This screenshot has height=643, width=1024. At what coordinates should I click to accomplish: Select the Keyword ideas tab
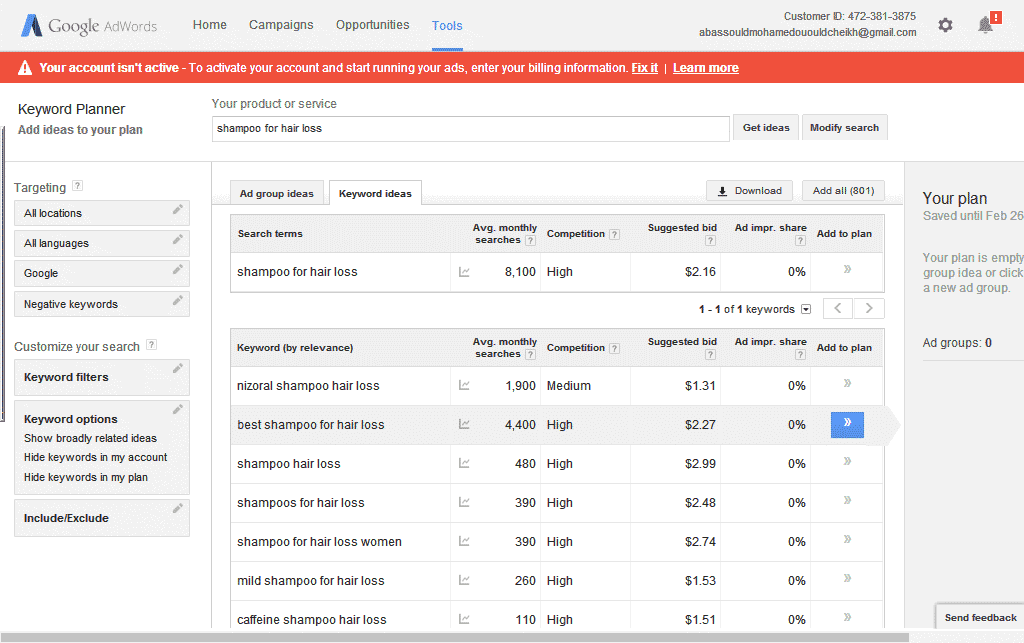(x=376, y=193)
